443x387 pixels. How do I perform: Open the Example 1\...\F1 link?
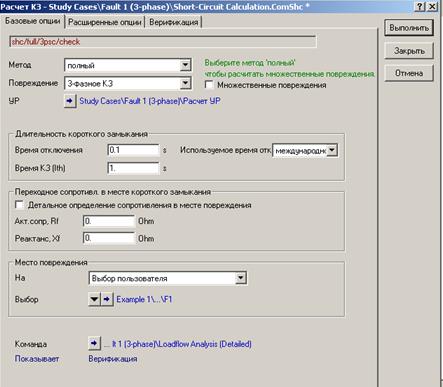point(144,299)
